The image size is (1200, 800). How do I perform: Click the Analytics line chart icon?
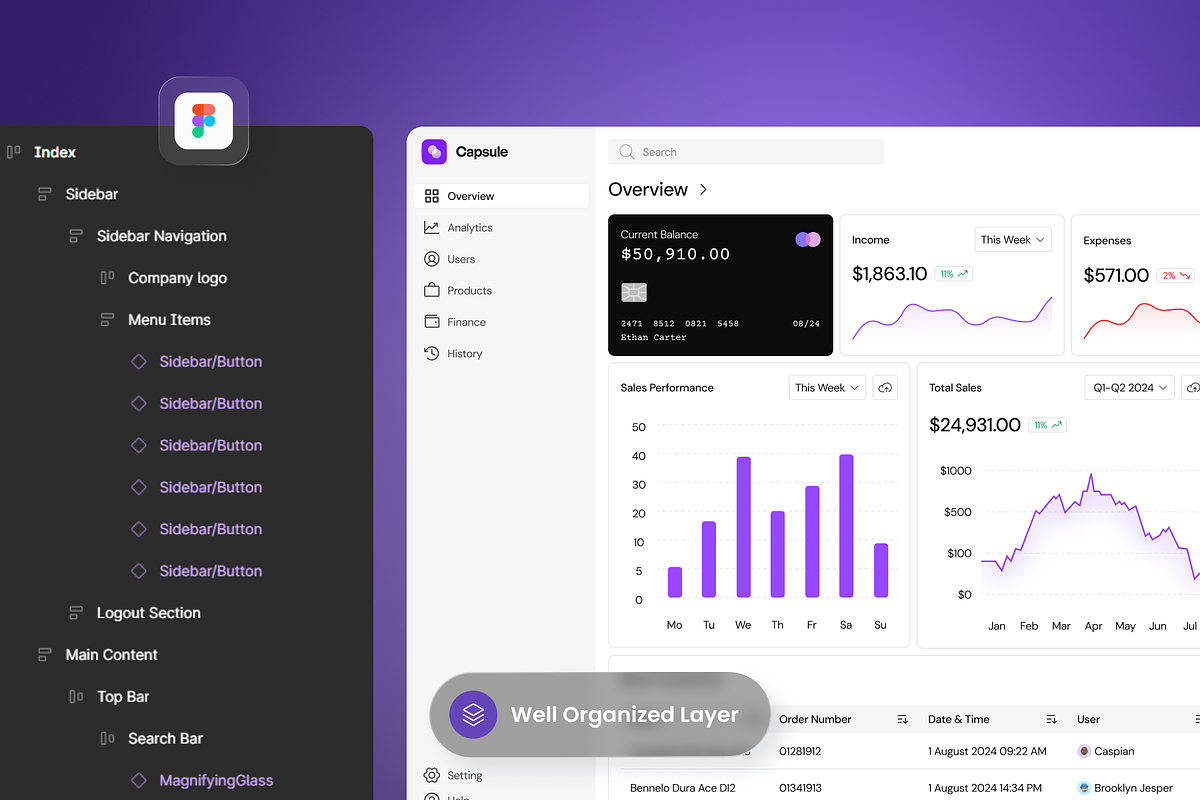[x=432, y=228]
